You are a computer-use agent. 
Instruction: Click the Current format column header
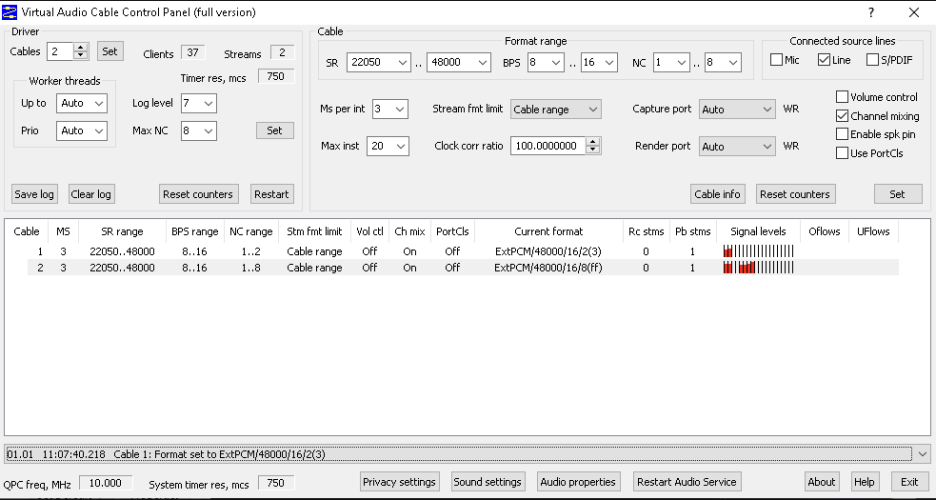click(x=549, y=232)
